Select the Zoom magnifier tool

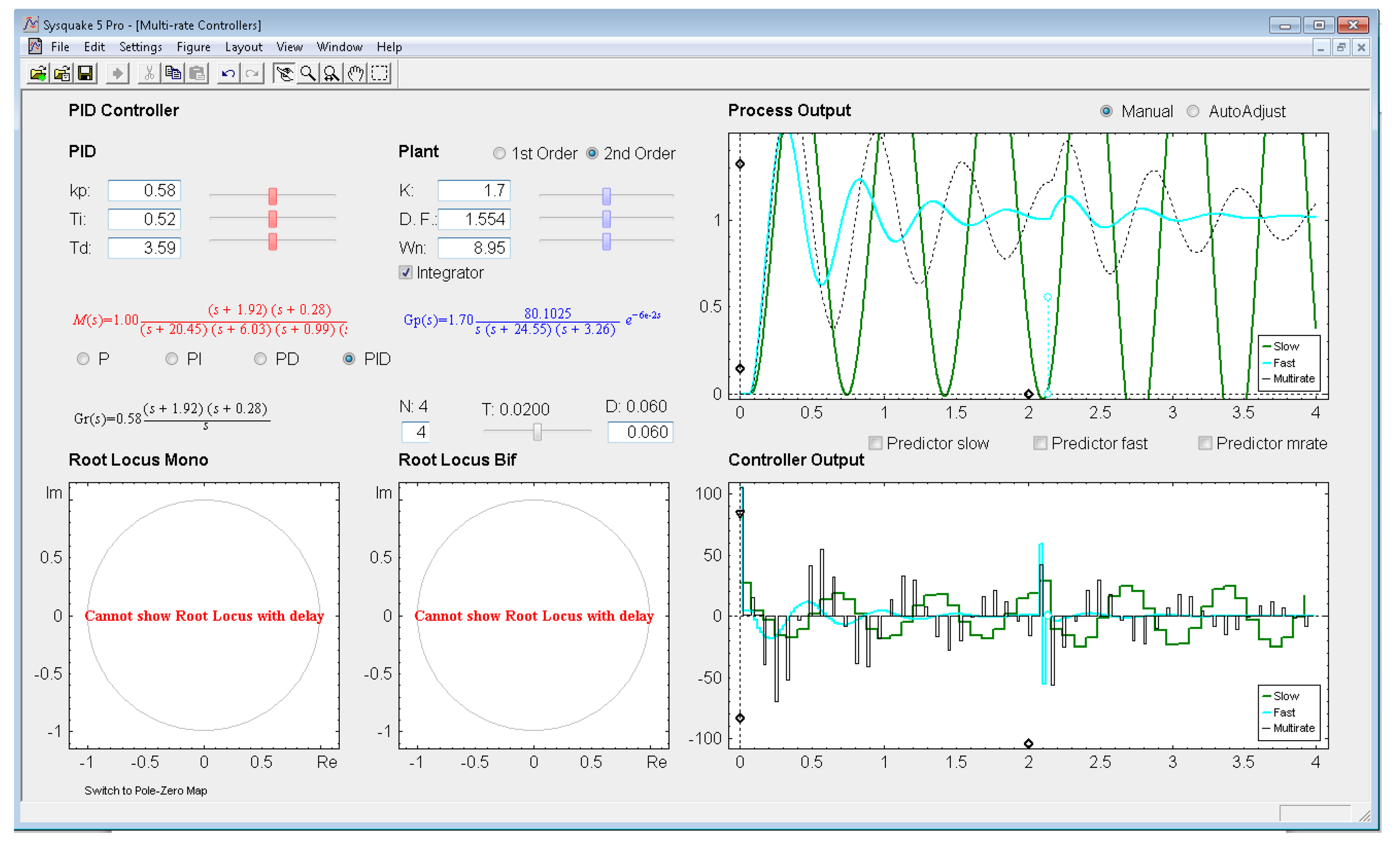(307, 73)
